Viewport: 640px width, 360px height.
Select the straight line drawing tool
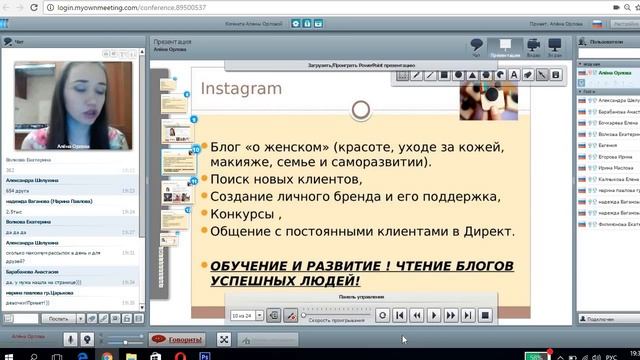pos(430,75)
